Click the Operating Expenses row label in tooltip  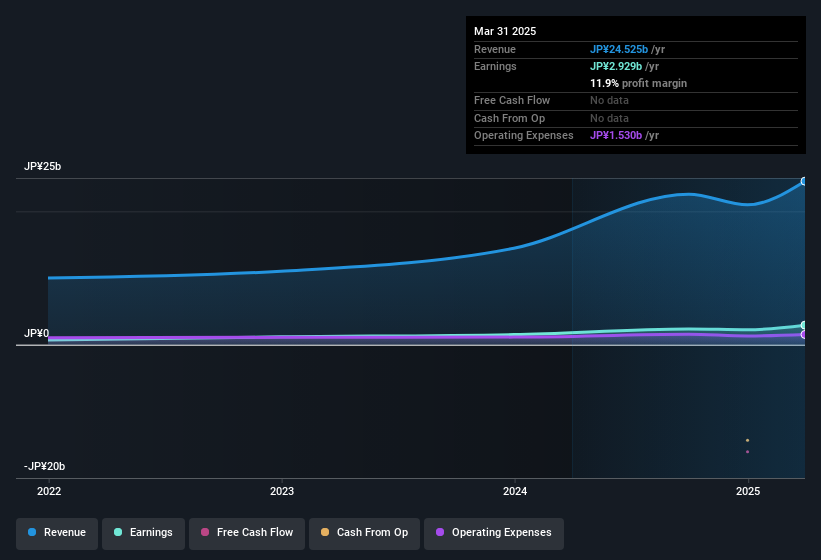pos(523,136)
